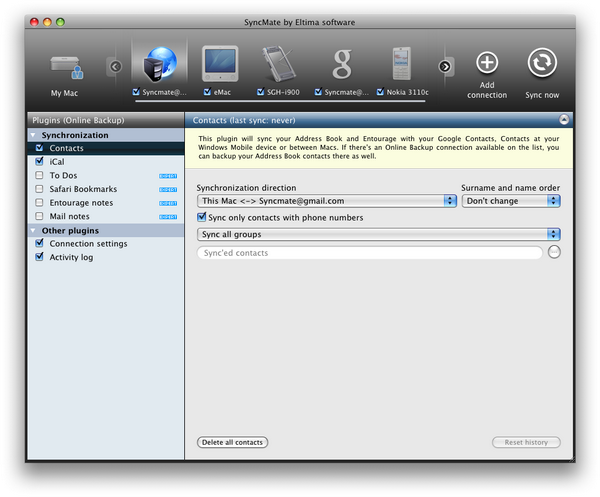
Task: Click the Sync'ed contacts input field
Action: (x=370, y=253)
